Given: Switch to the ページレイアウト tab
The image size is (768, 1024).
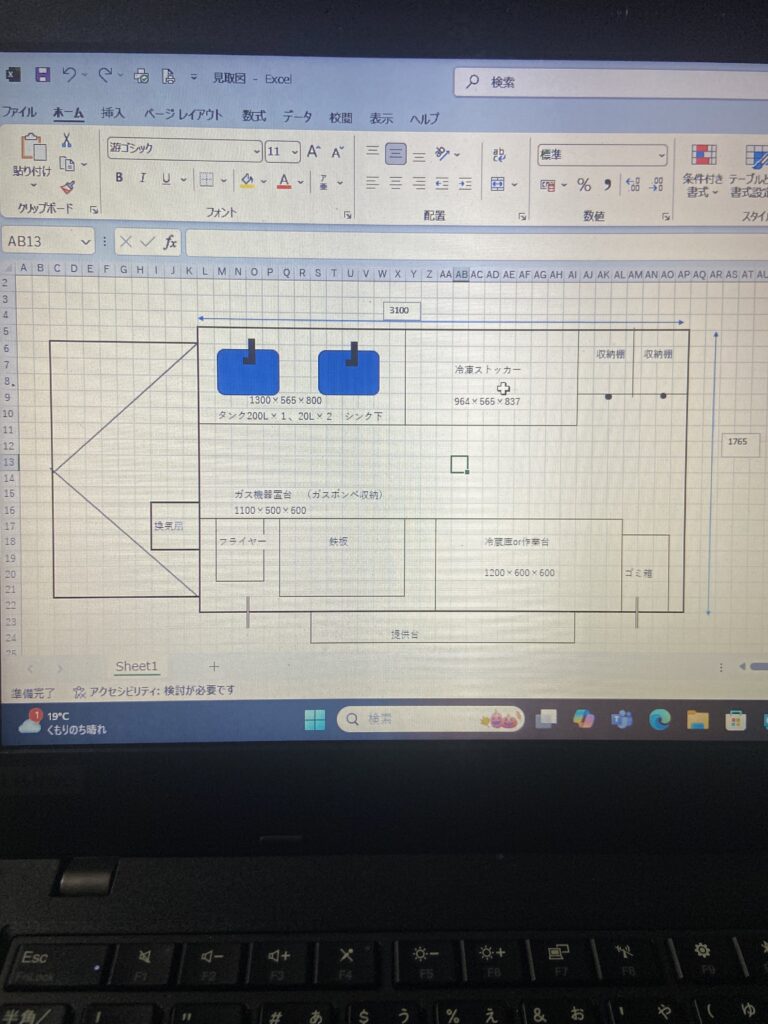Looking at the screenshot, I should (x=184, y=114).
